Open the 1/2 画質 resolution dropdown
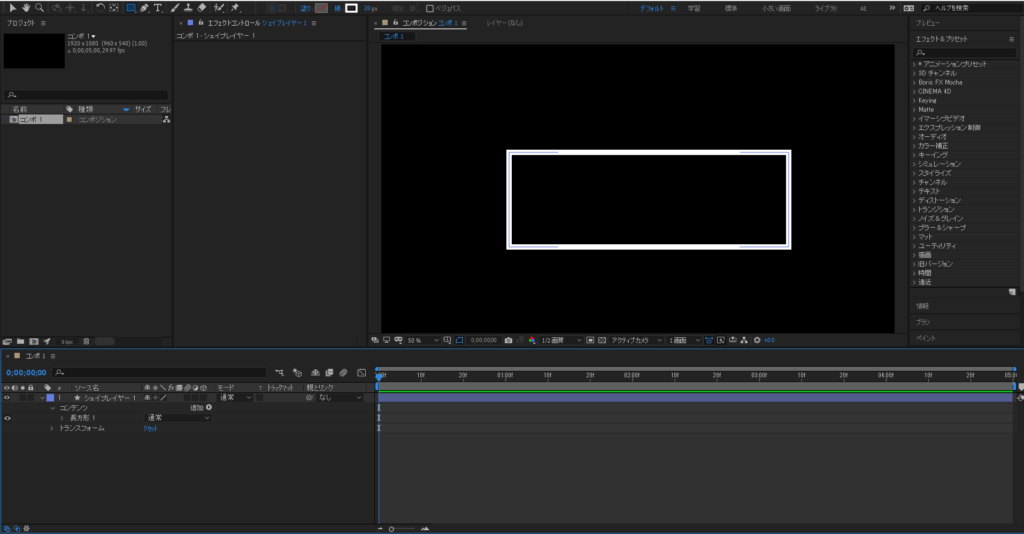The image size is (1024, 534). (561, 340)
